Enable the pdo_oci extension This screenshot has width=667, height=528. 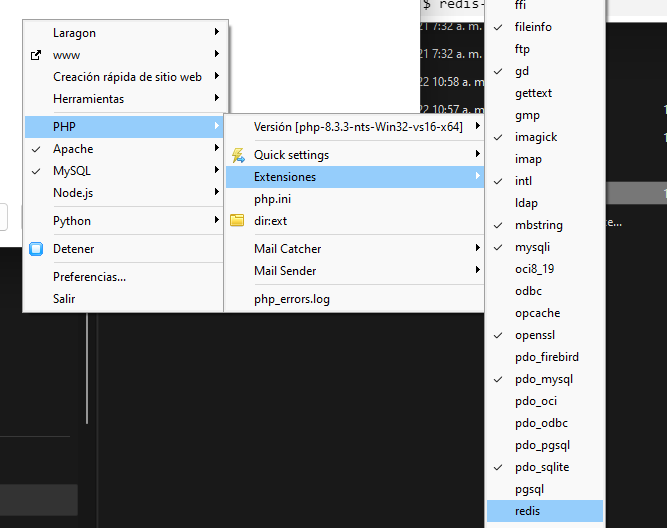point(545,401)
